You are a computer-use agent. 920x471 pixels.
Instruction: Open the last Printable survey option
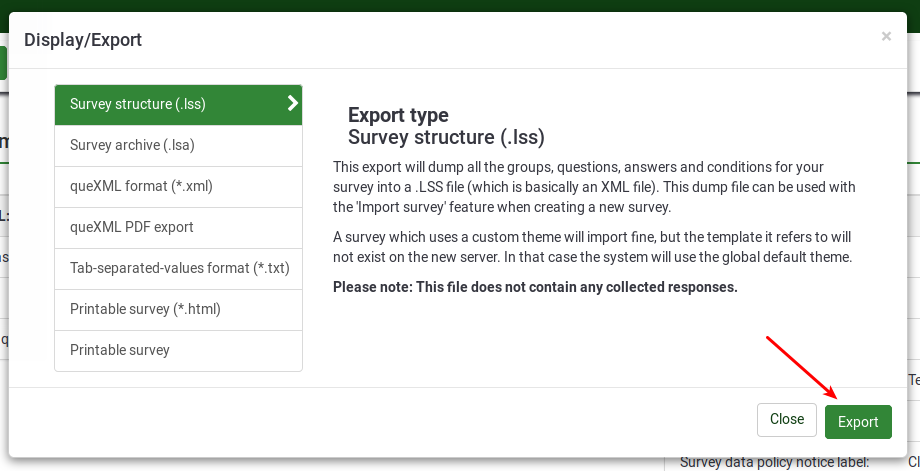tap(120, 350)
